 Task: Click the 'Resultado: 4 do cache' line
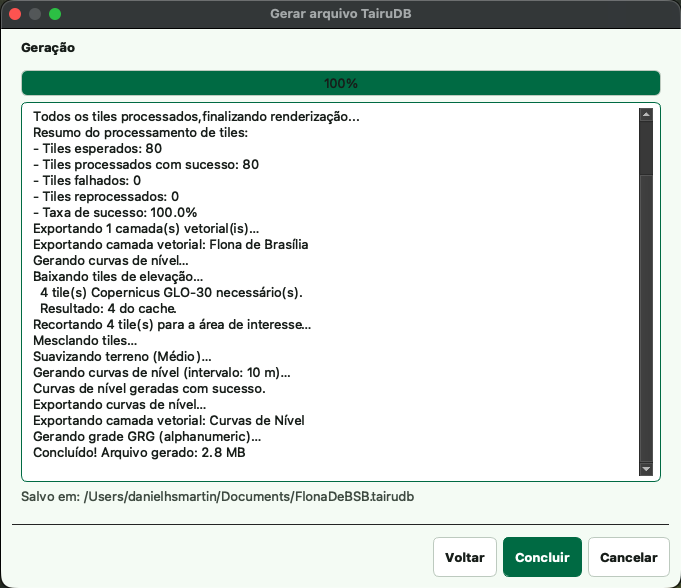[108, 309]
